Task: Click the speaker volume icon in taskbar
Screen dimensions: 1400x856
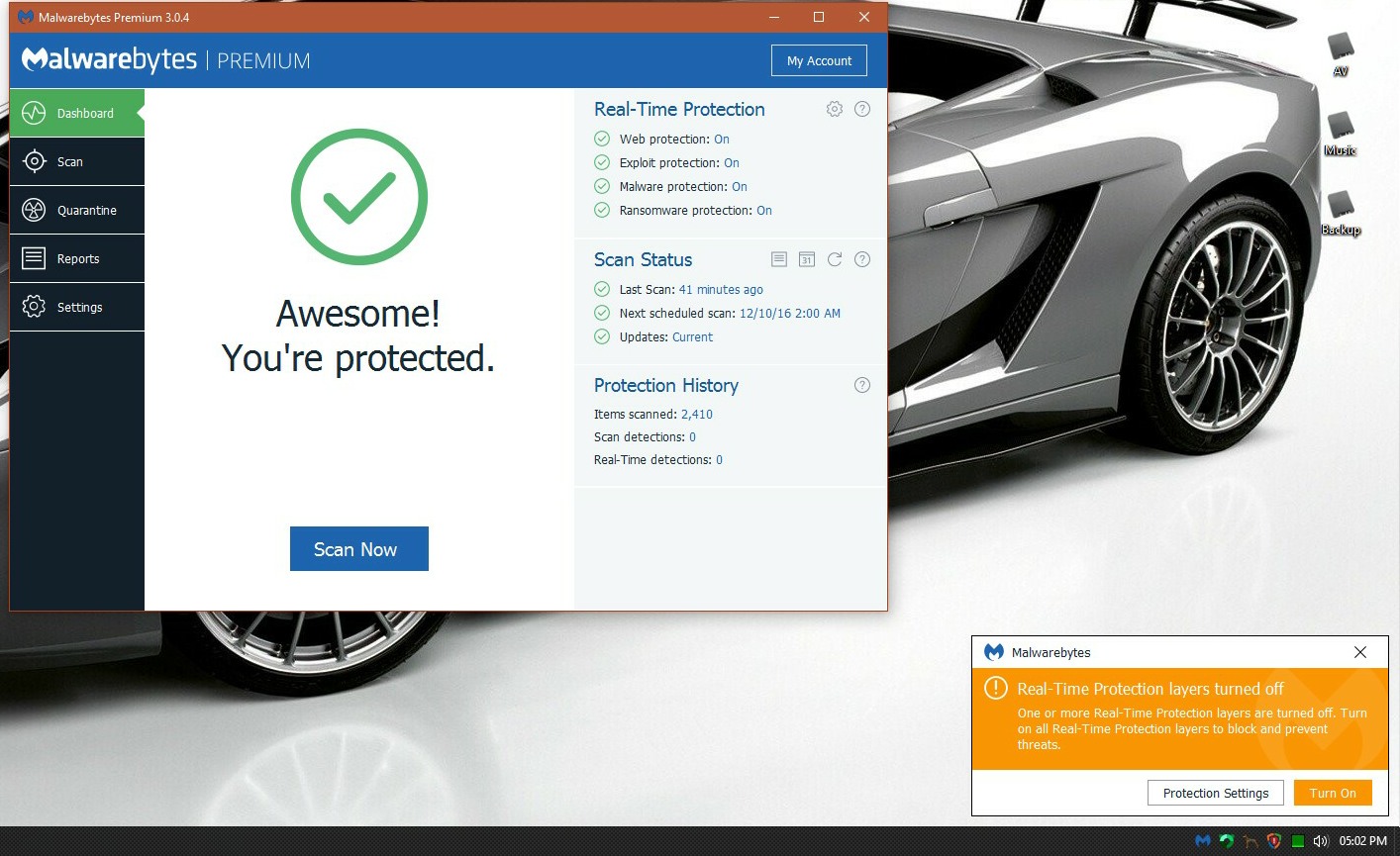Action: (x=1320, y=841)
